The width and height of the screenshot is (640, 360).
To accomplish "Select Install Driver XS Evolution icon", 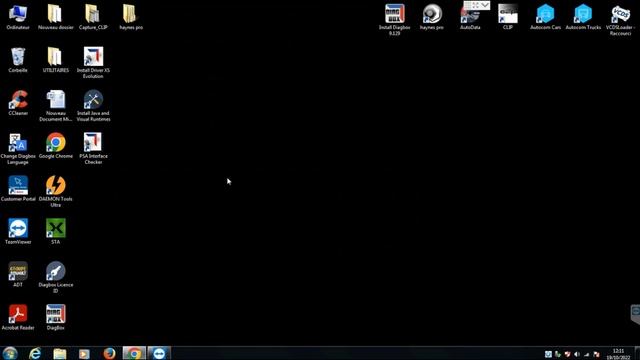I will tap(93, 62).
